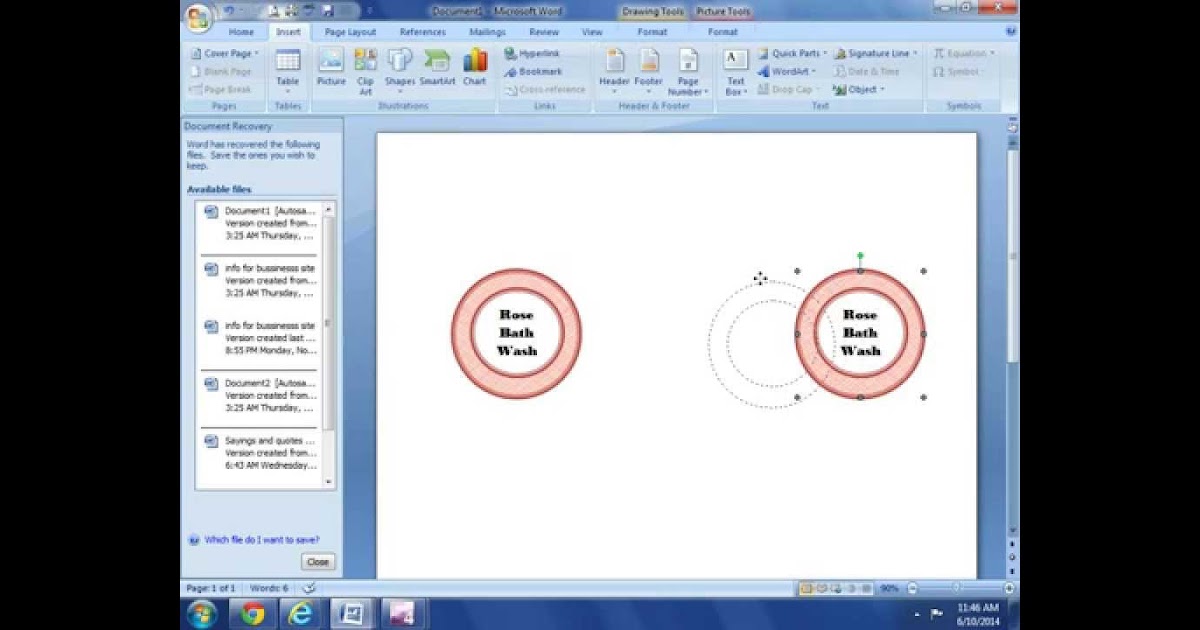The height and width of the screenshot is (630, 1200).
Task: Click the Available files list scrollbar
Action: click(329, 345)
